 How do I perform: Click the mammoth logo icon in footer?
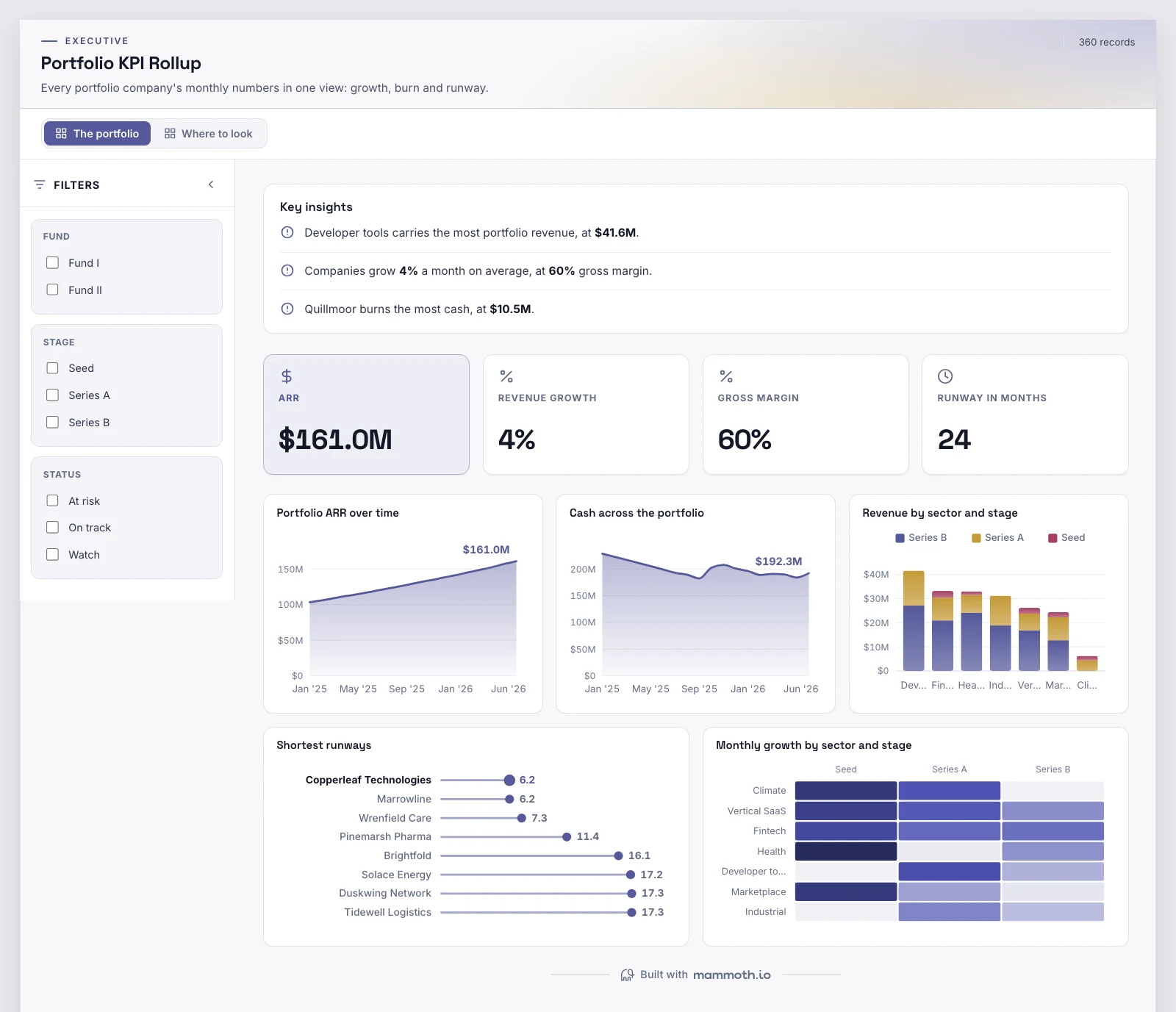click(x=627, y=975)
